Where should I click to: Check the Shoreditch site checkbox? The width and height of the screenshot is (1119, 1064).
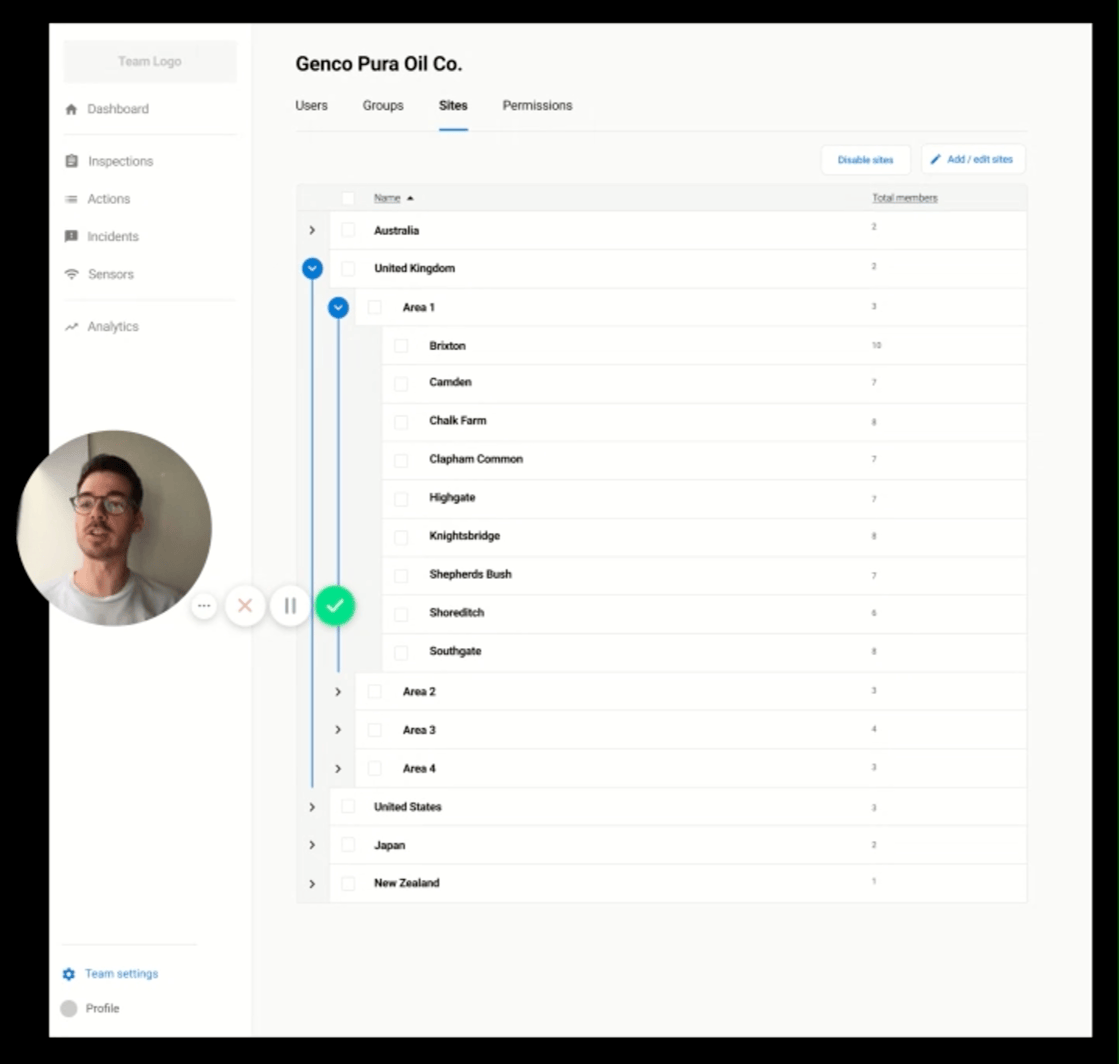(401, 613)
